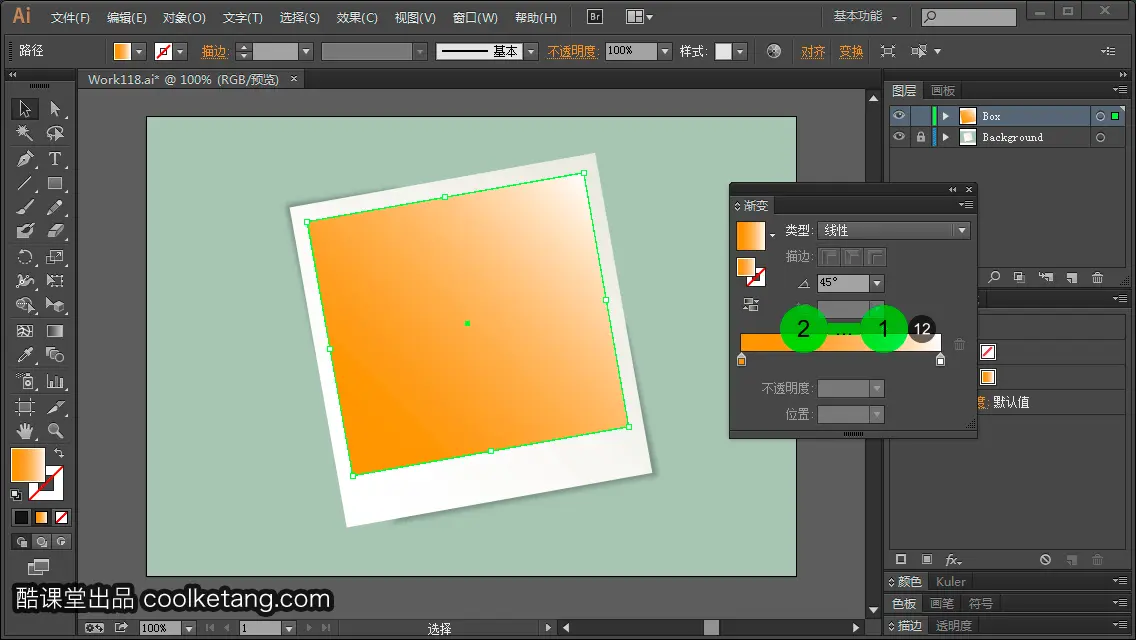Select the Pencil tool

(55, 207)
